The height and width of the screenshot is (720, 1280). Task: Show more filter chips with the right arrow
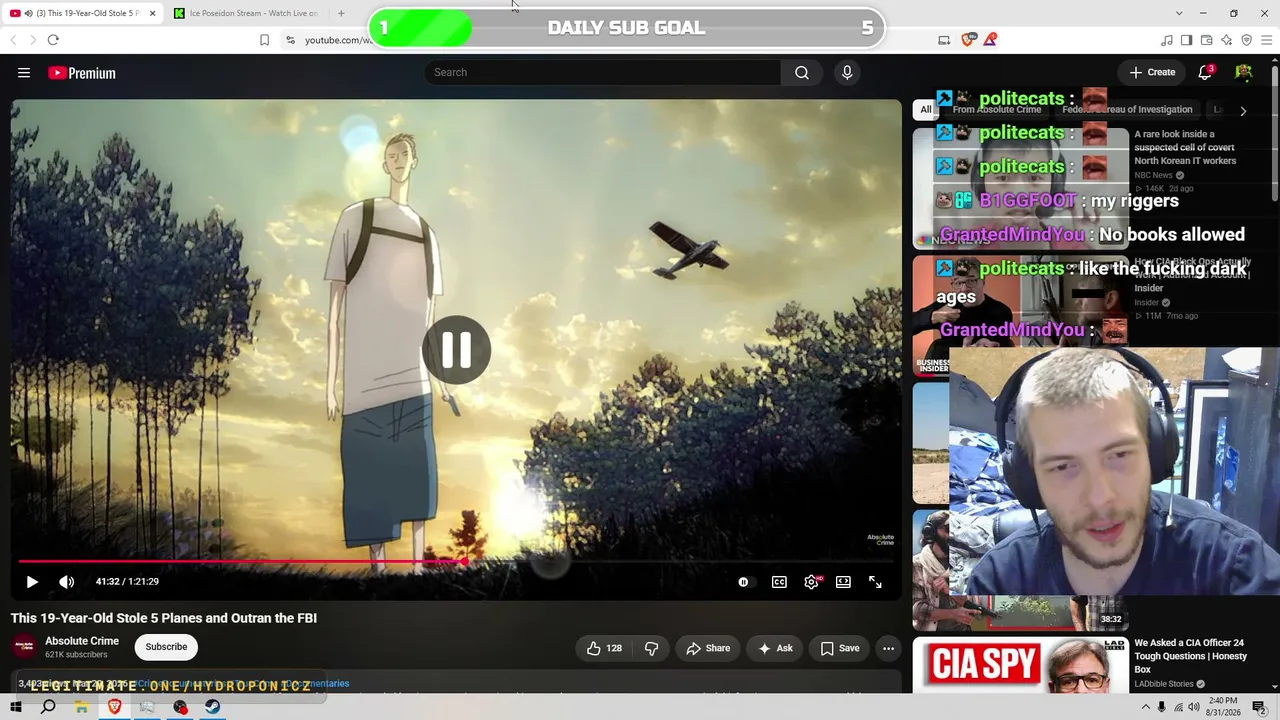click(1243, 111)
